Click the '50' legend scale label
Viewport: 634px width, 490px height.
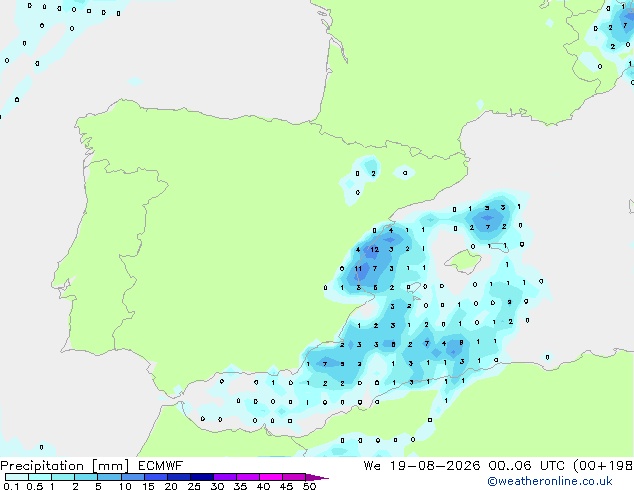pos(310,486)
